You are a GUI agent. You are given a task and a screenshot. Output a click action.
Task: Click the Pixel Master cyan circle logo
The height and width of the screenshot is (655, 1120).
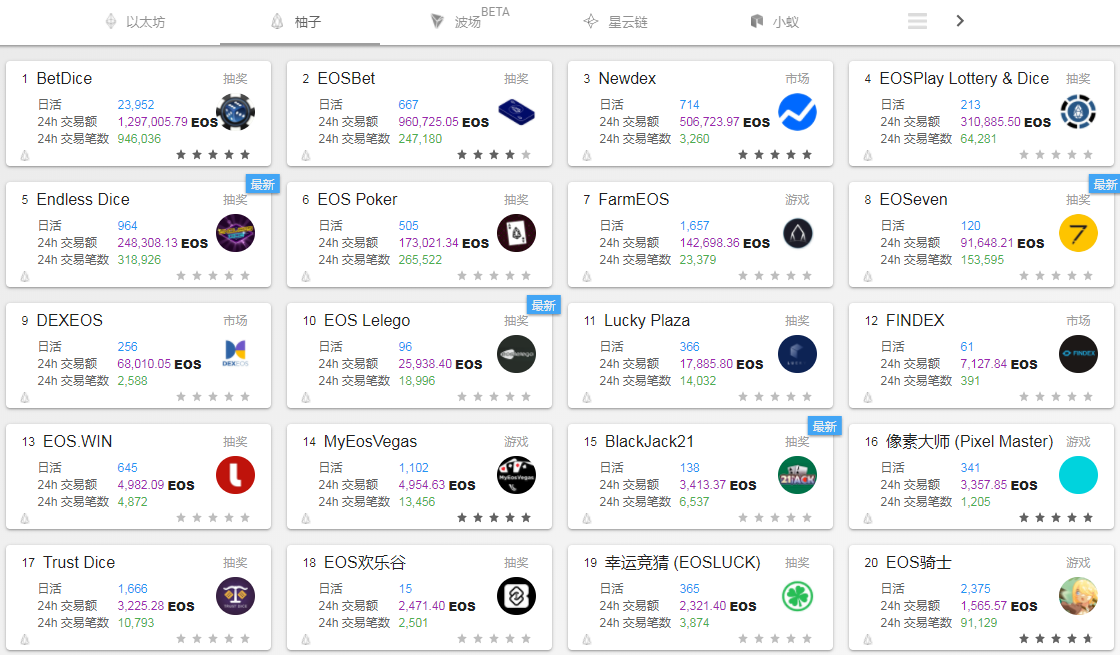tap(1078, 475)
